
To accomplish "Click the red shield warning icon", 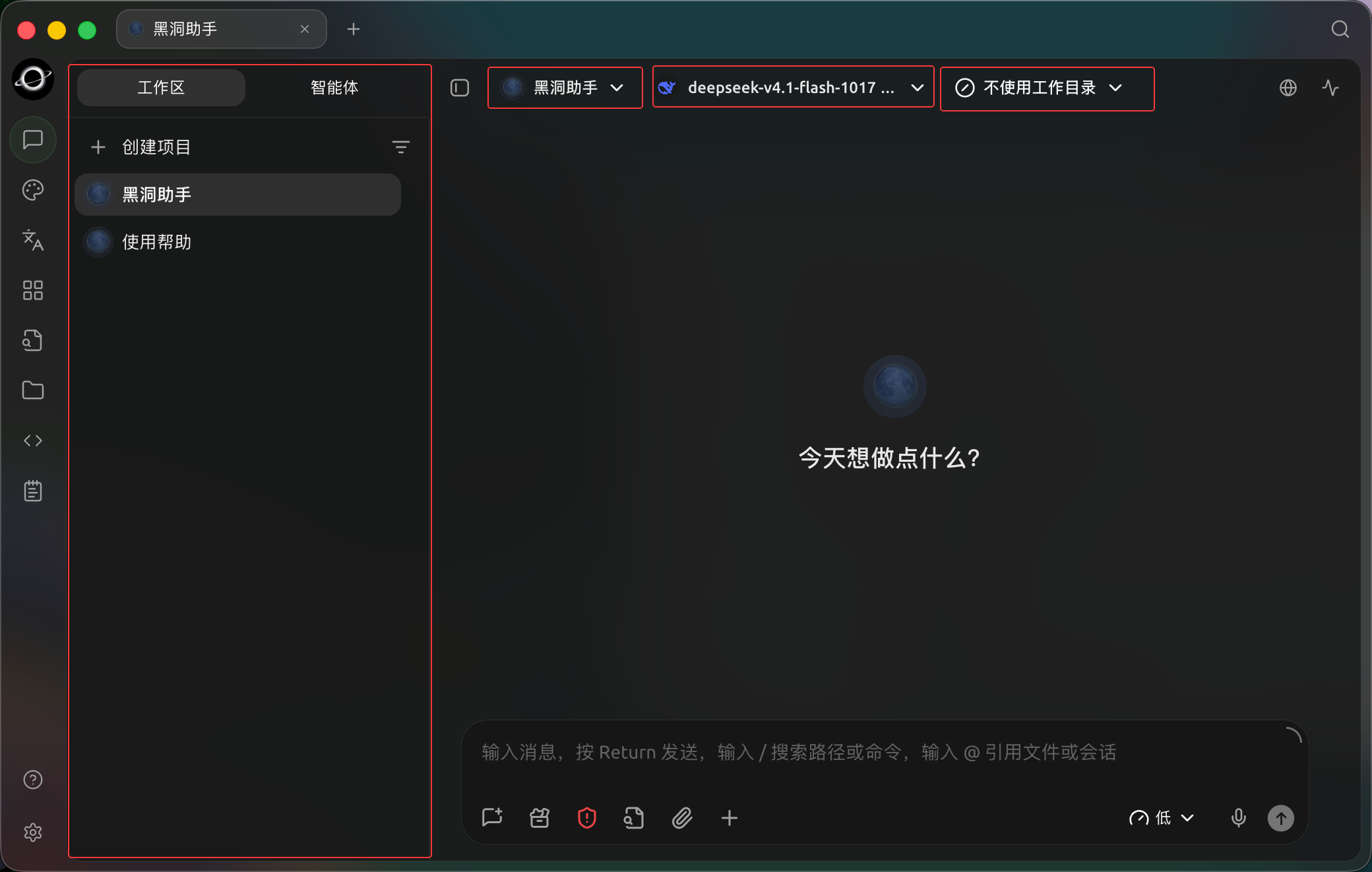I will [x=587, y=818].
